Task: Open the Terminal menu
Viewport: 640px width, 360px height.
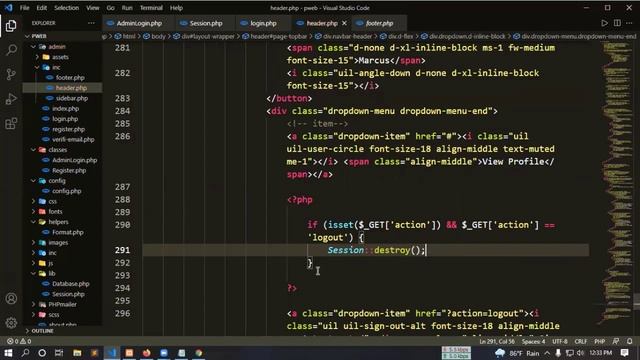Action: pyautogui.click(x=151, y=8)
